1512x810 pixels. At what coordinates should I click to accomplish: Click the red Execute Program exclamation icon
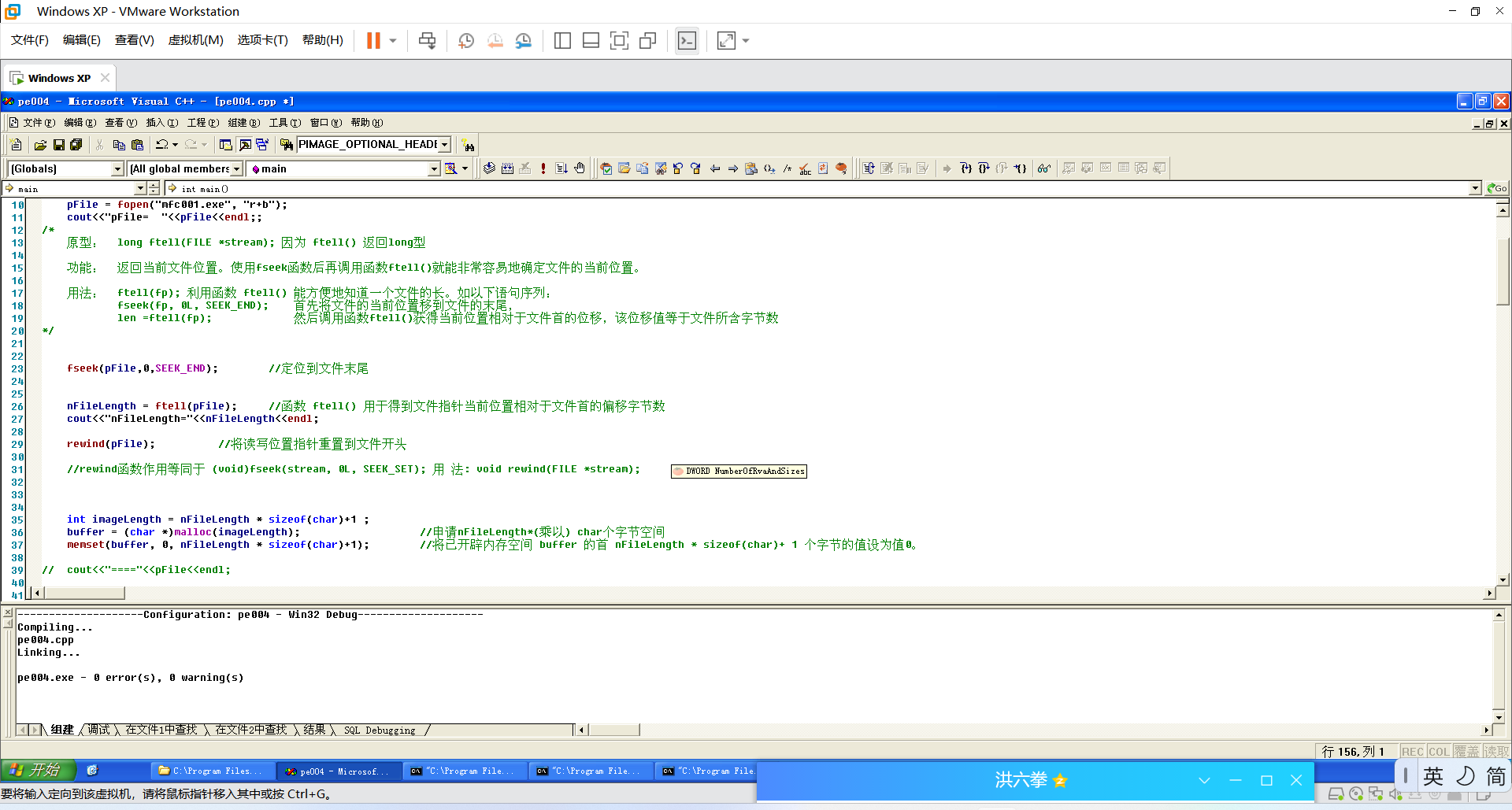click(x=543, y=168)
